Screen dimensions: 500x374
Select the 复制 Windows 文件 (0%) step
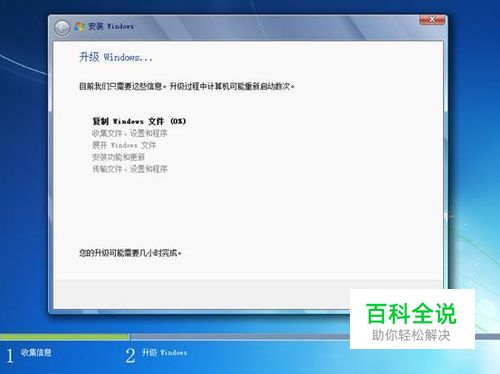(139, 121)
